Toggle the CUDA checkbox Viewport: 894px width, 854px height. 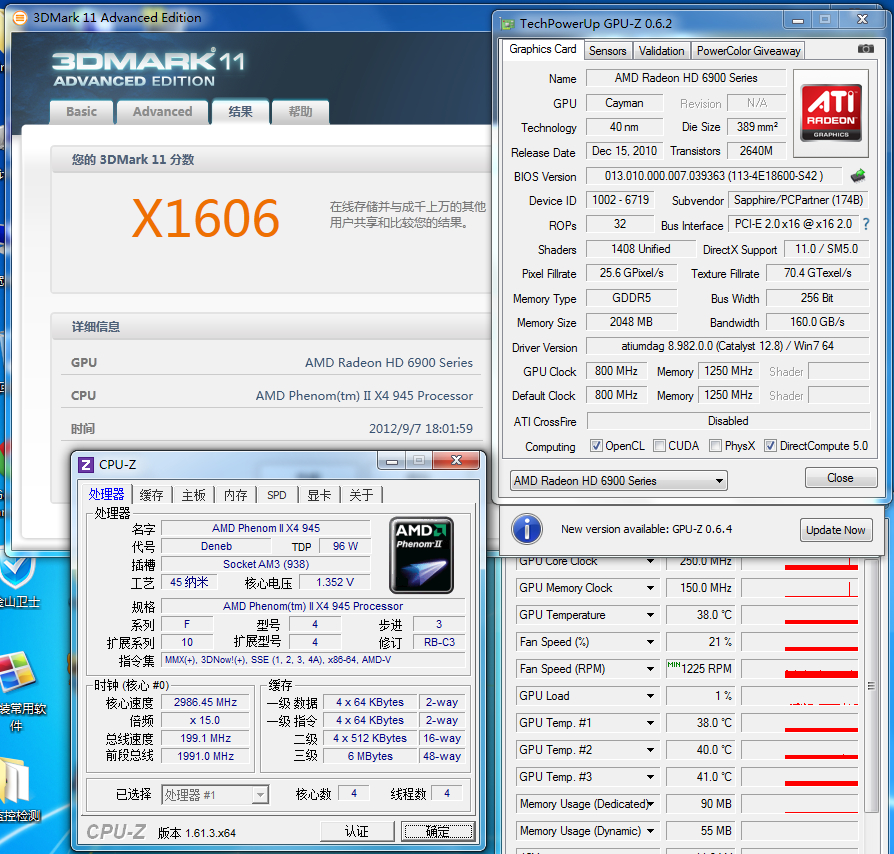pos(659,446)
